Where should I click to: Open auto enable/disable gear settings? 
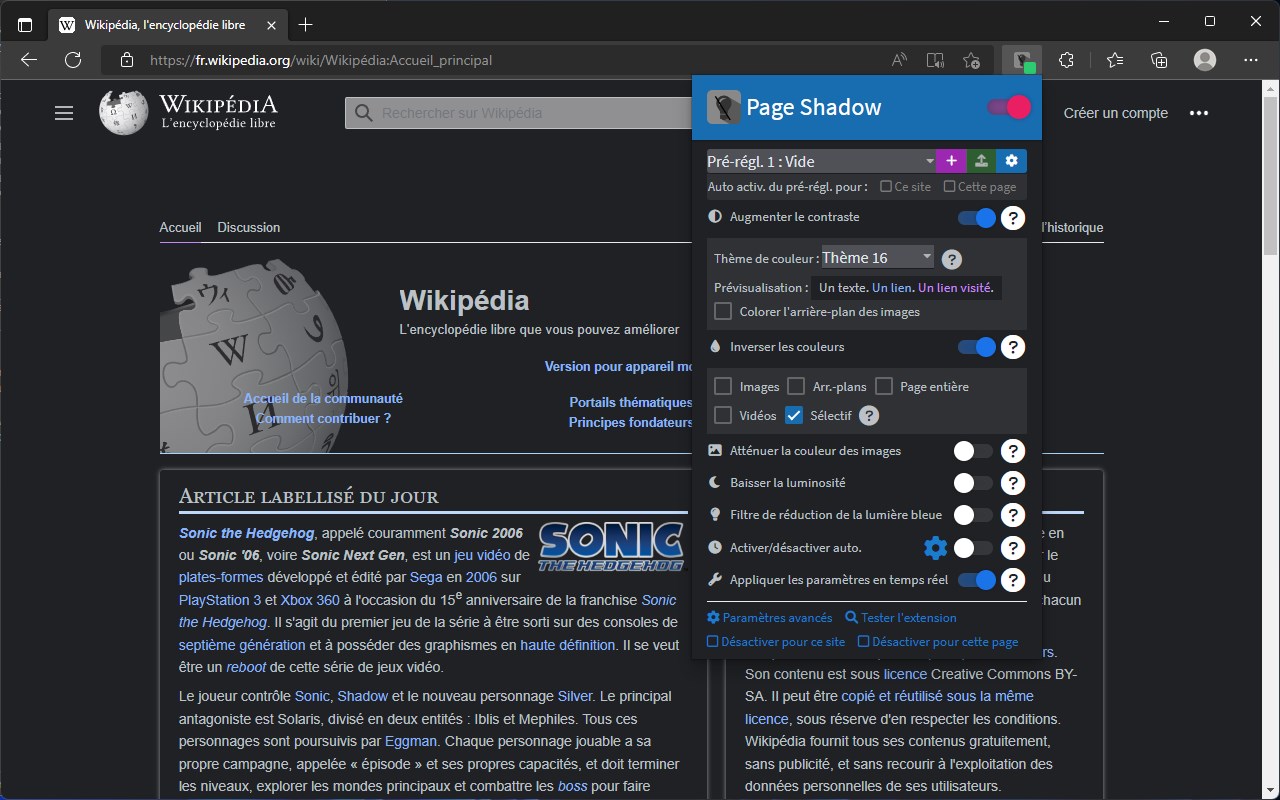click(935, 548)
